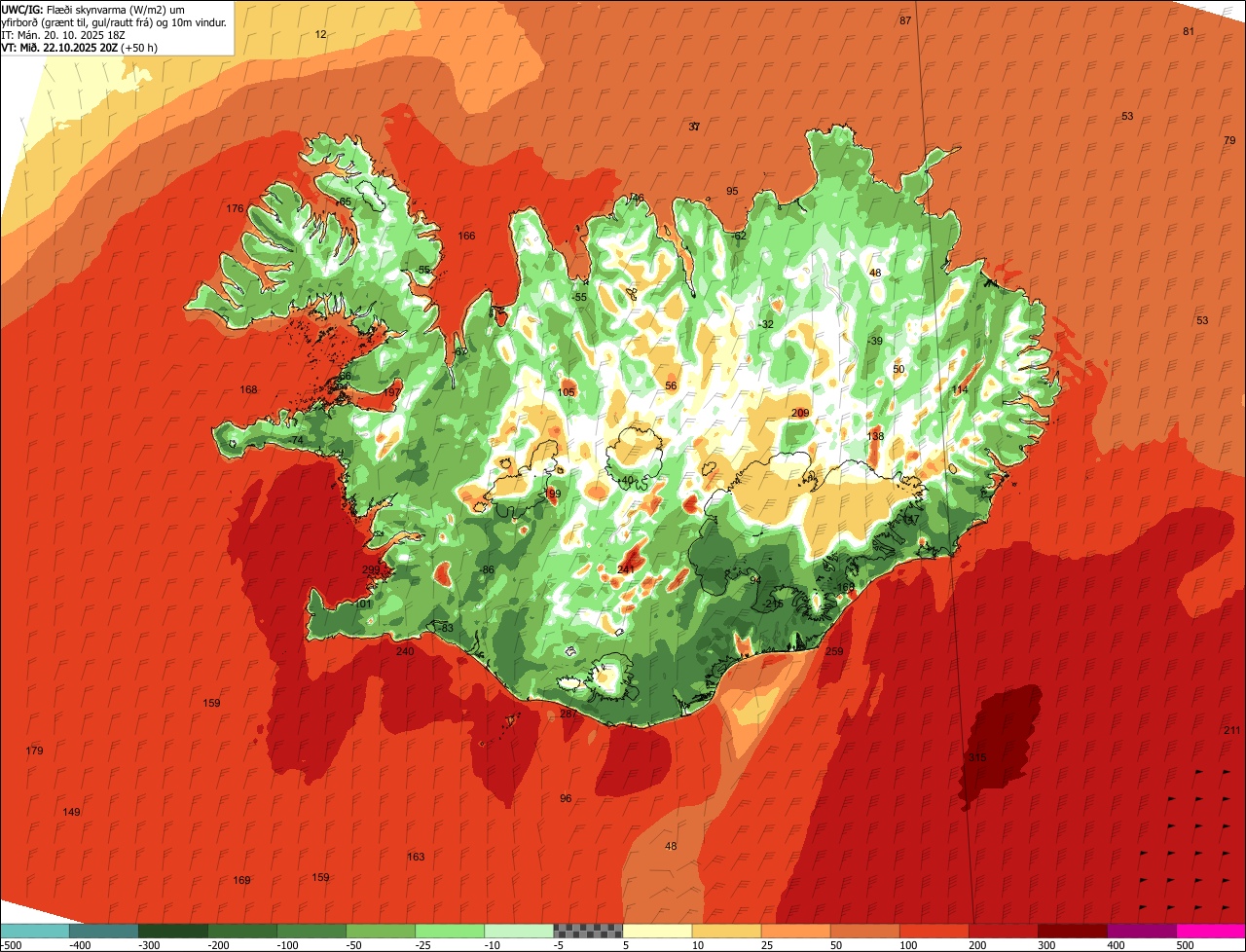
Task: Click the 'IT: Mán. 20. 10. 2025 18Z' line
Action: click(62, 35)
